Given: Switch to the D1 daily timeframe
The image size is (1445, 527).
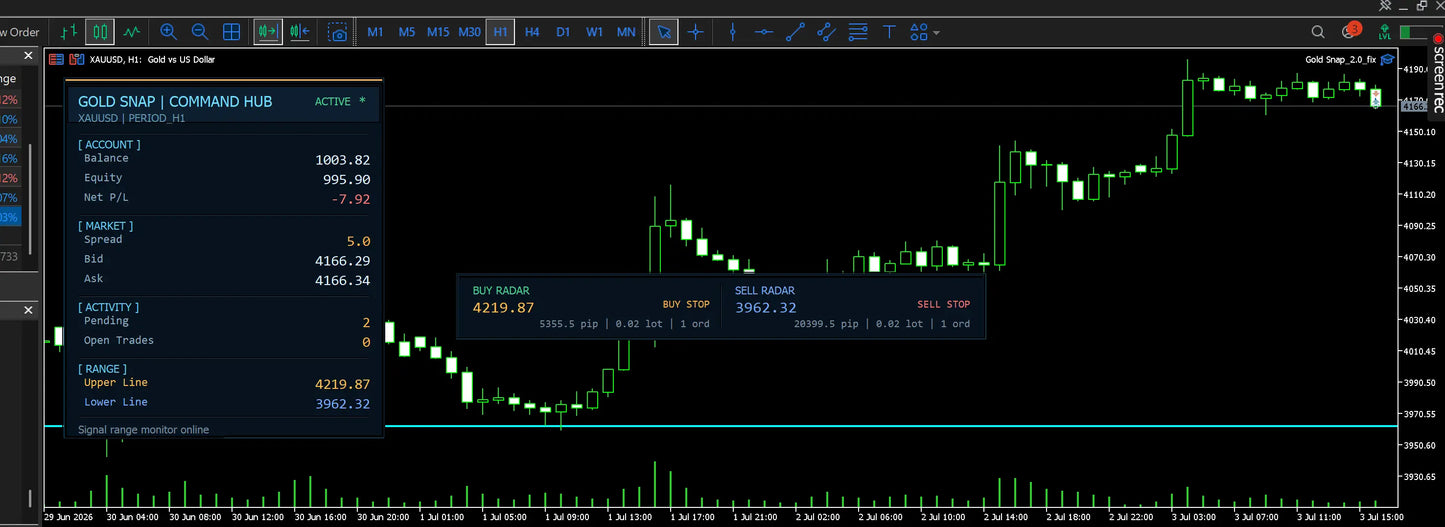Looking at the screenshot, I should coord(563,32).
